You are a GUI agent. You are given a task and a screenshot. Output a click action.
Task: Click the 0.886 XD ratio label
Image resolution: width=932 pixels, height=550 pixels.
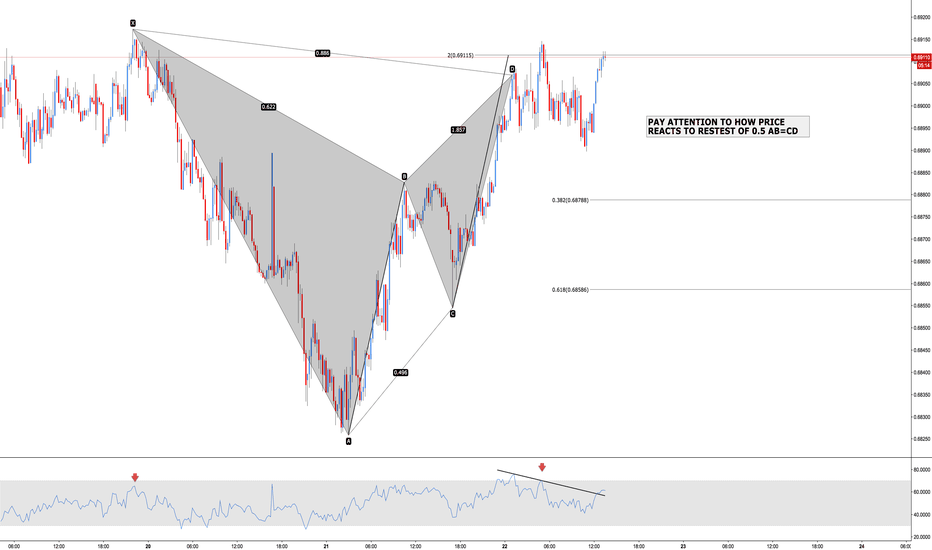coord(322,53)
